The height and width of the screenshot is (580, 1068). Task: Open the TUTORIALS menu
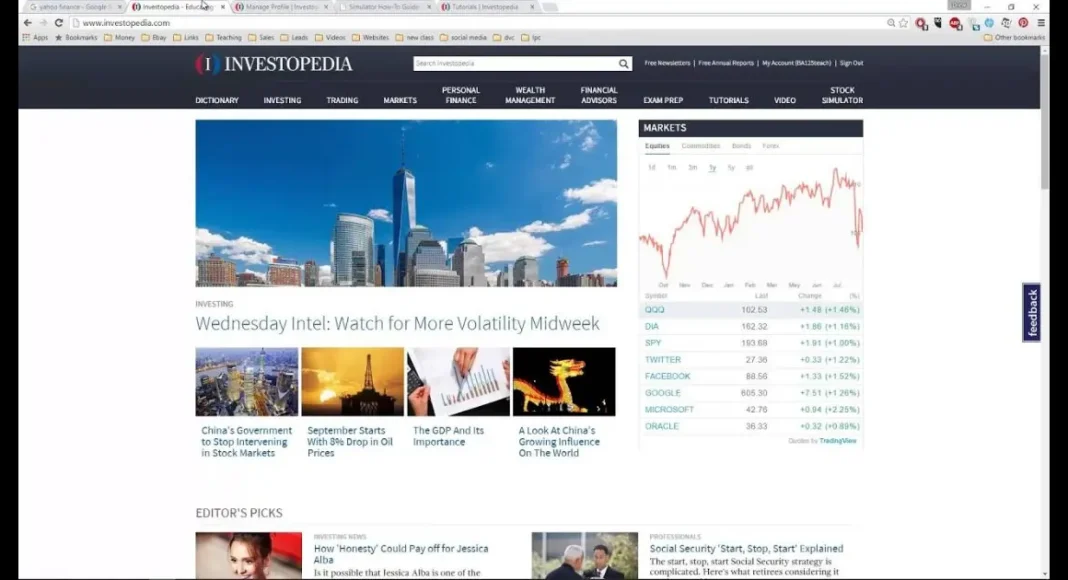point(728,100)
